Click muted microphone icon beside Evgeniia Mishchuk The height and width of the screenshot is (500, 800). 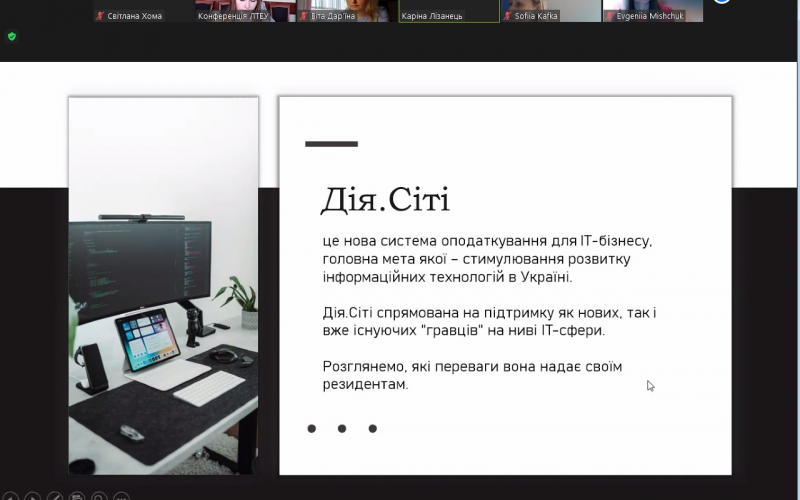[609, 16]
